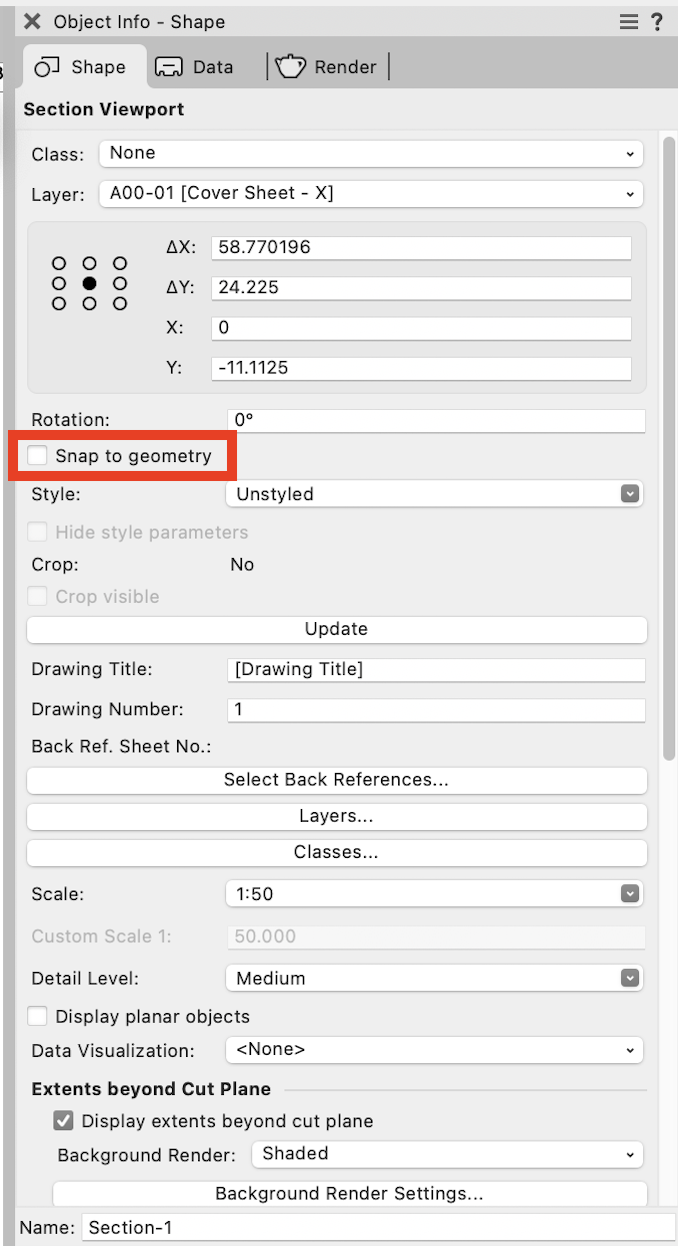
Task: Toggle Display planar objects checkbox
Action: click(x=38, y=1016)
